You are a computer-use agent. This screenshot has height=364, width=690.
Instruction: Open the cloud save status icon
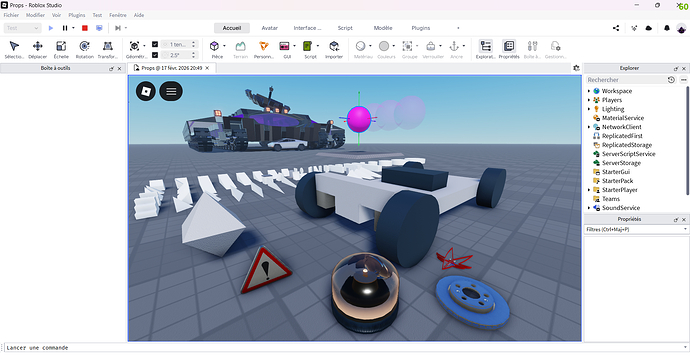[649, 28]
